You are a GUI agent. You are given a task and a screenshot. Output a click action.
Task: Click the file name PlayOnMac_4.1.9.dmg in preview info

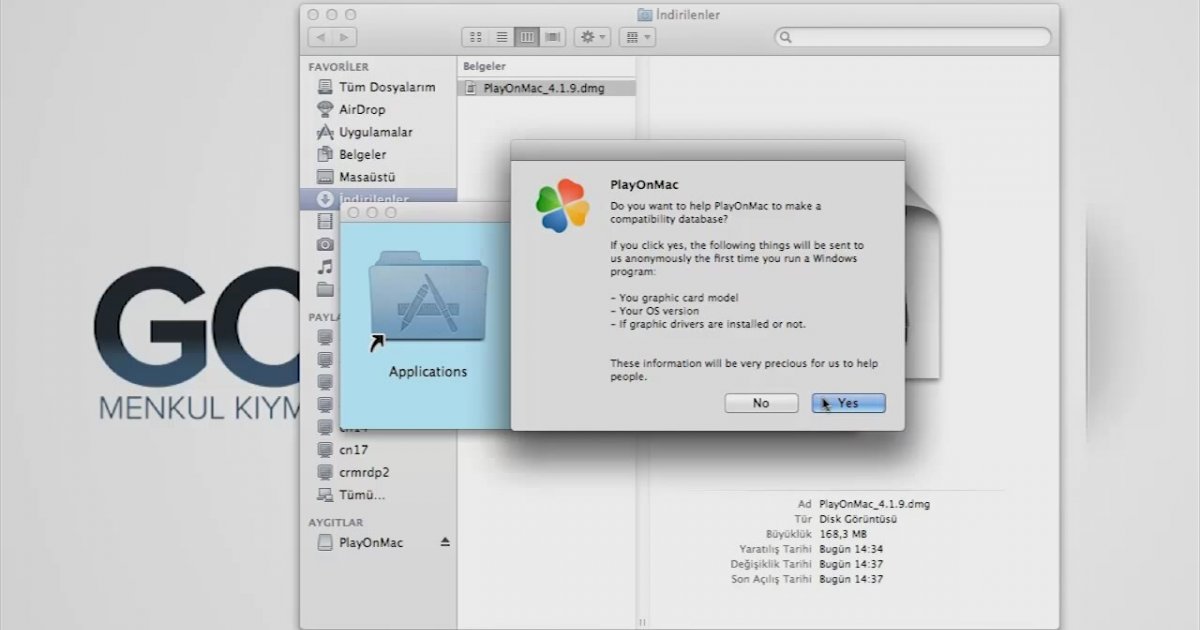874,504
